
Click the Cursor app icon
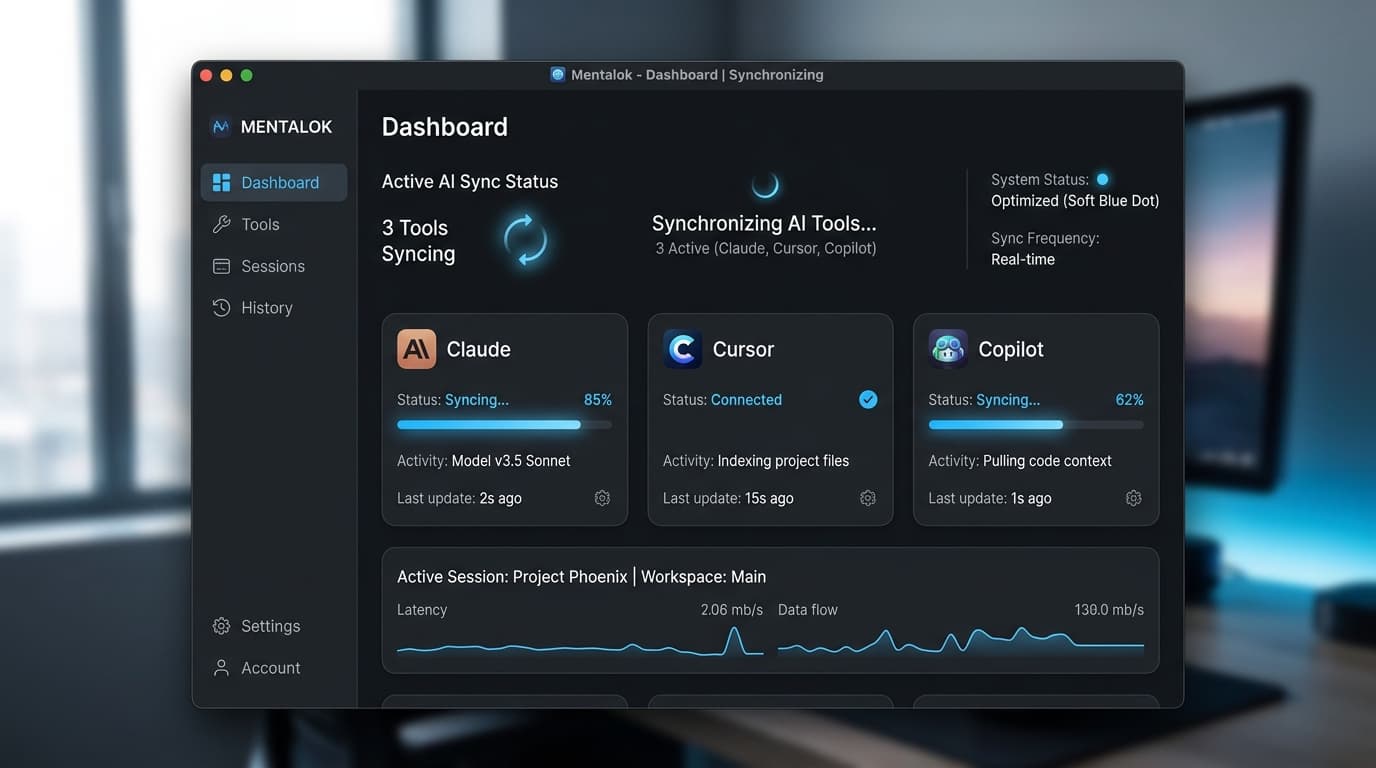pyautogui.click(x=682, y=349)
